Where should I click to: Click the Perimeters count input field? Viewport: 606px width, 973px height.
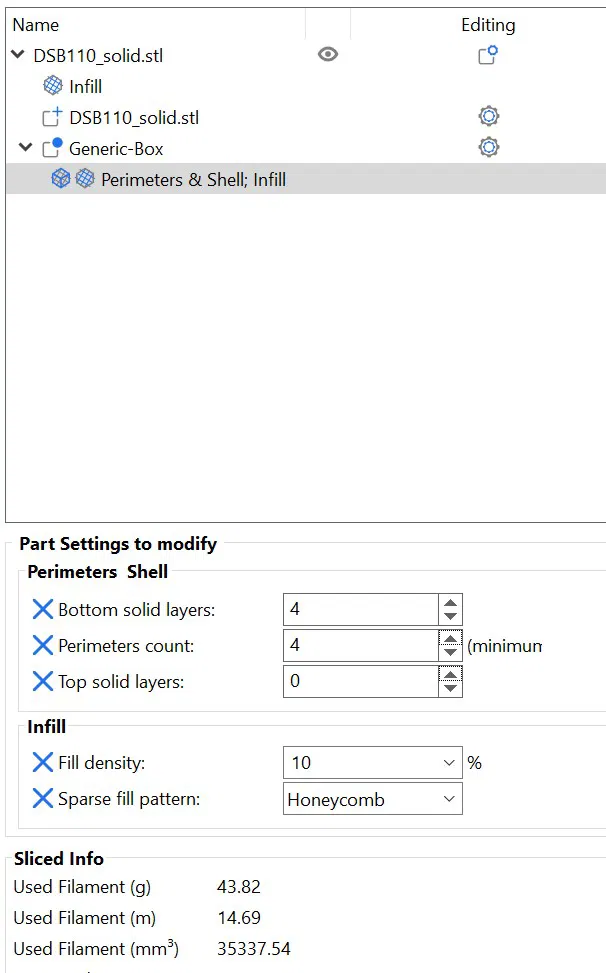click(360, 645)
